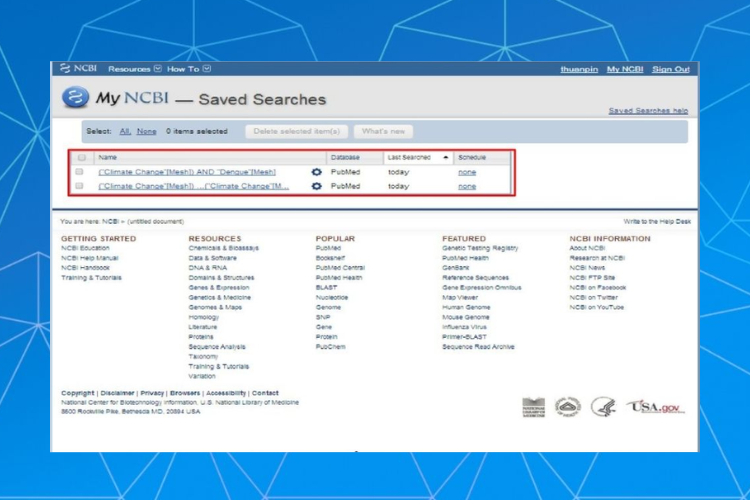Select All saved searches
Screen dimensions: 750x500
[x=125, y=131]
